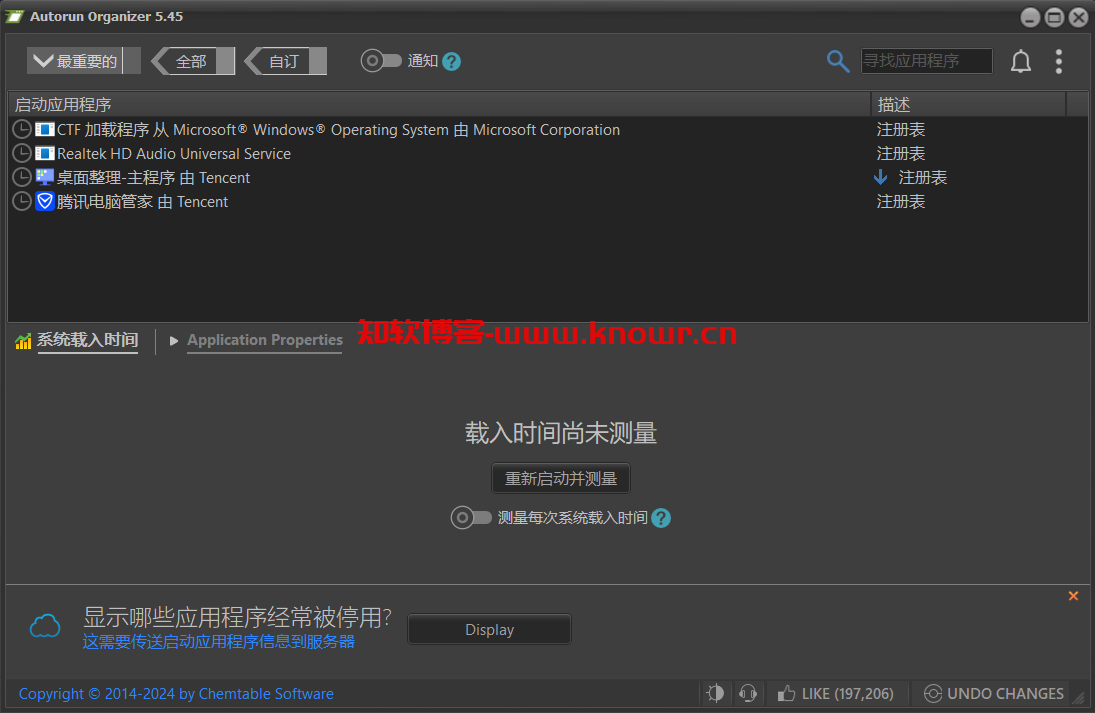The width and height of the screenshot is (1095, 713).
Task: Click the blue down arrow in 桌面整理 row
Action: coord(881,177)
